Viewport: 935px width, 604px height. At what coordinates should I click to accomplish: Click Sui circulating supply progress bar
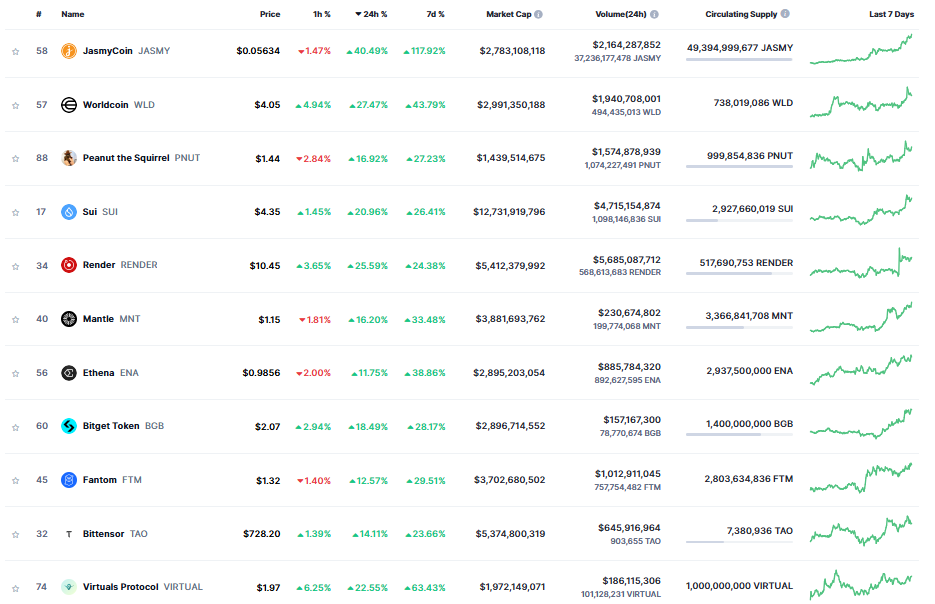point(739,220)
